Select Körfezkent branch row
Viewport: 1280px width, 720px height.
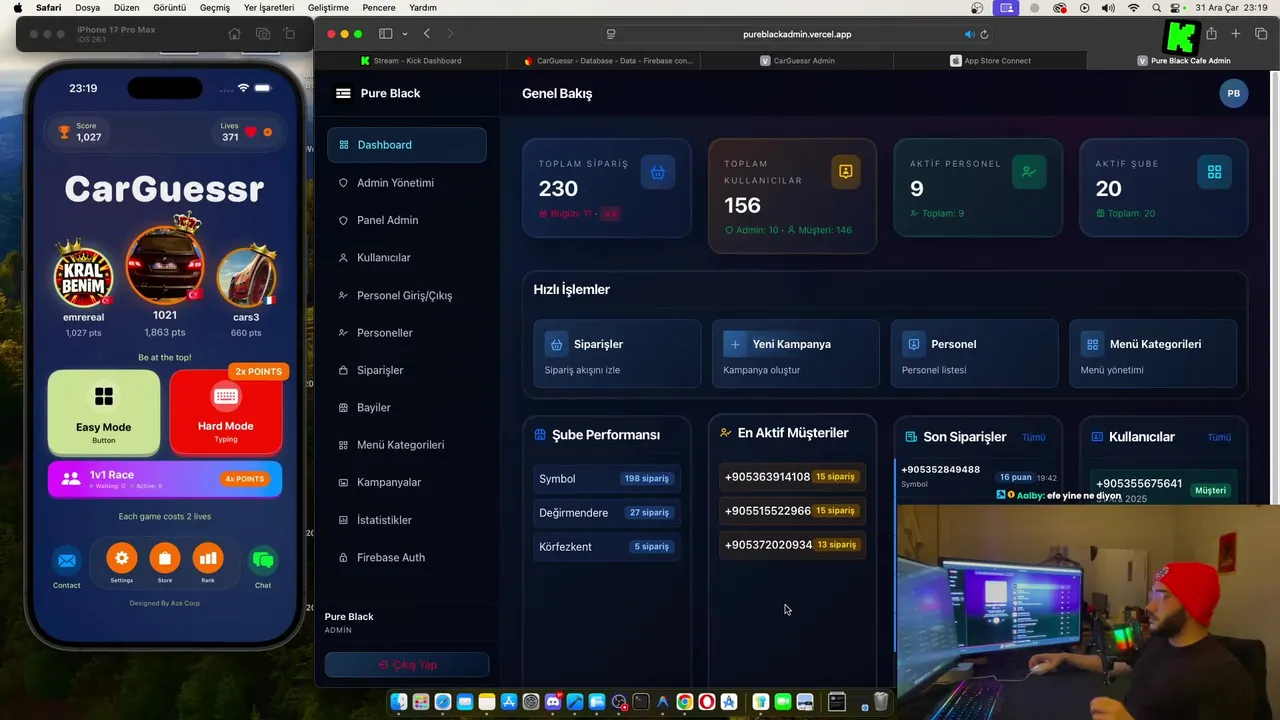(607, 547)
